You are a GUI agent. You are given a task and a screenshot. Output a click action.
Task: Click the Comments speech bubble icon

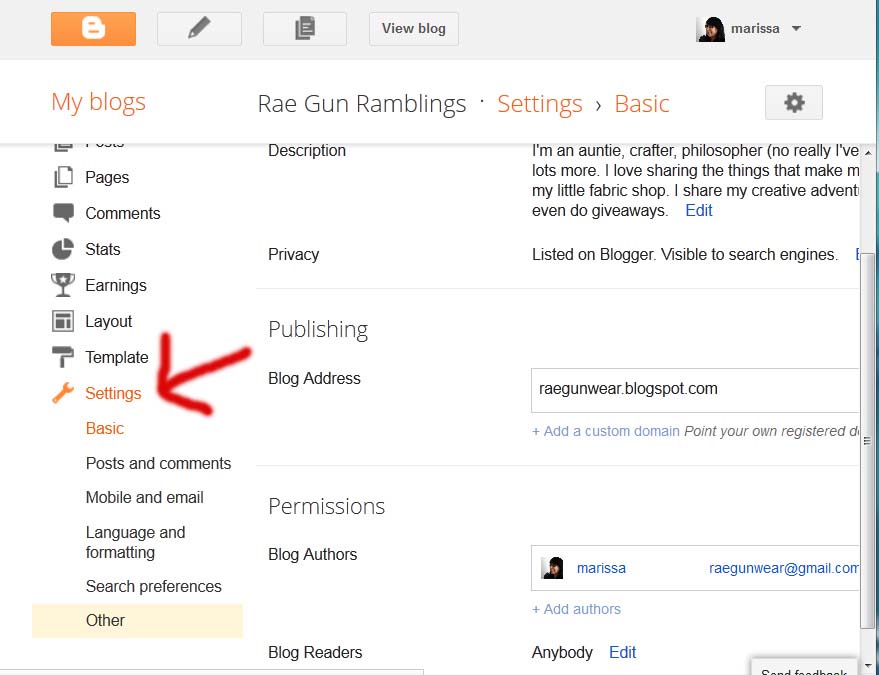click(63, 213)
